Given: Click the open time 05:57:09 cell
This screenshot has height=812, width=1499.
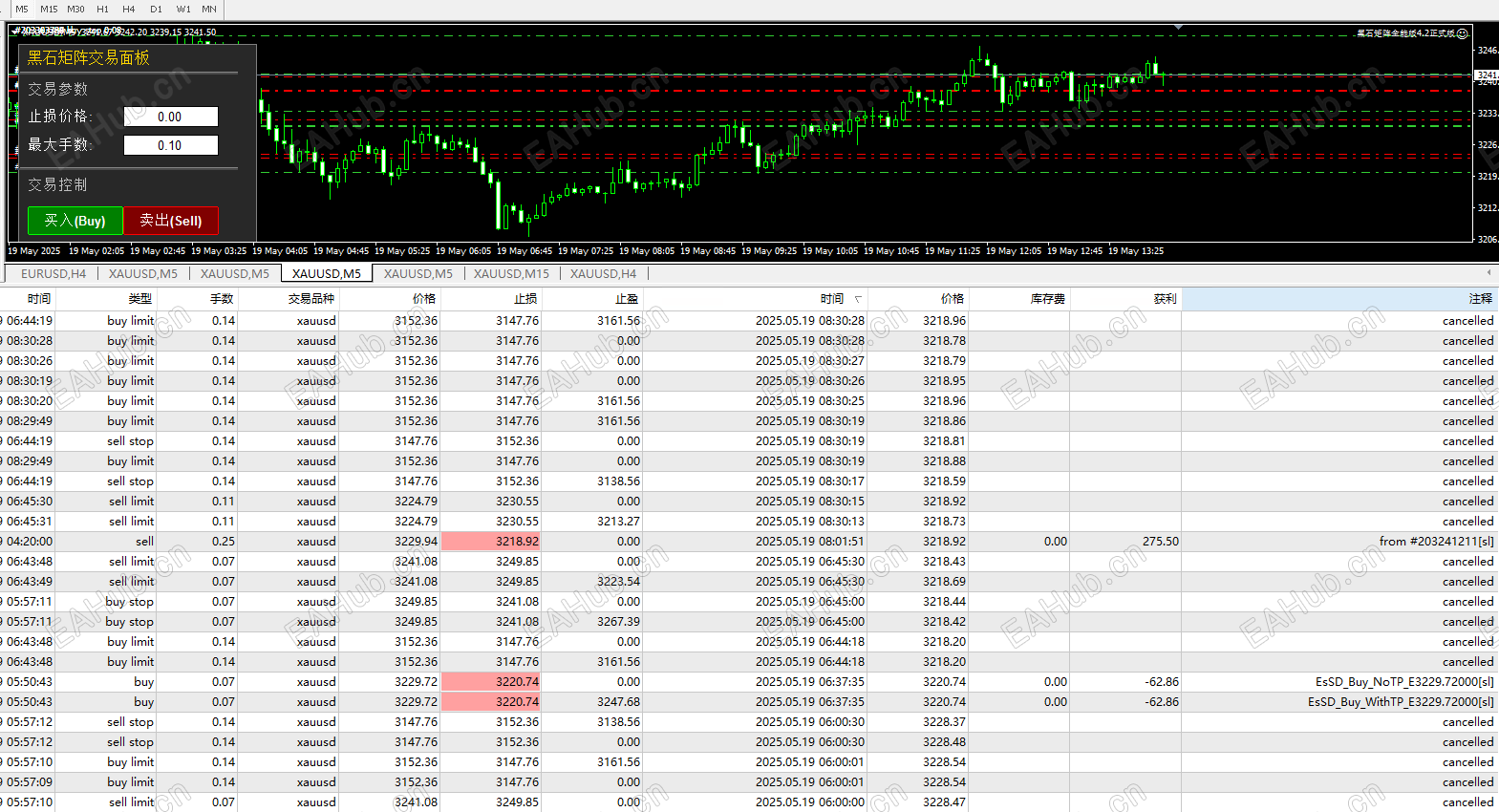Looking at the screenshot, I should 30,782.
